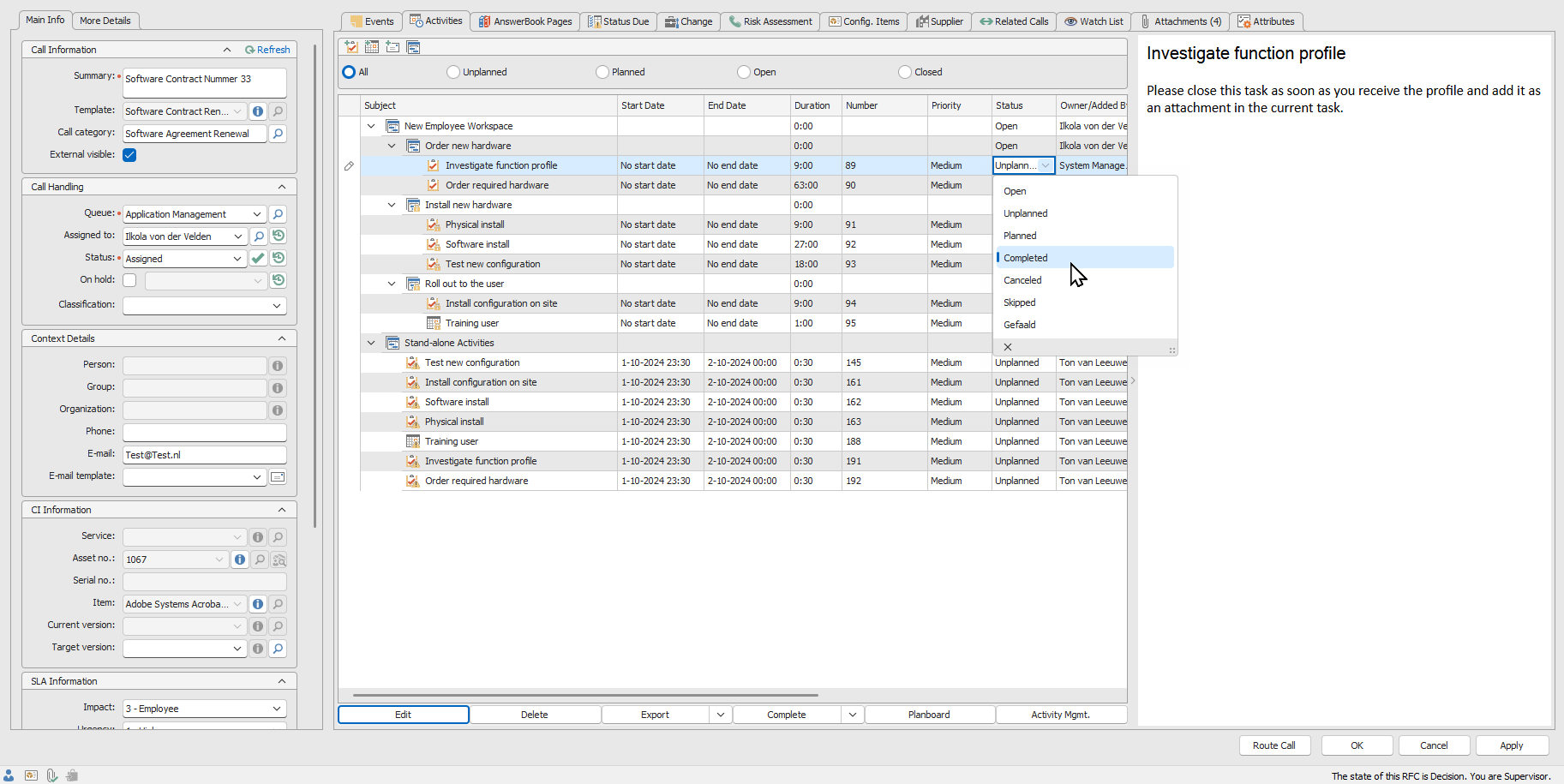Click the Call category search magnifier

point(278,134)
